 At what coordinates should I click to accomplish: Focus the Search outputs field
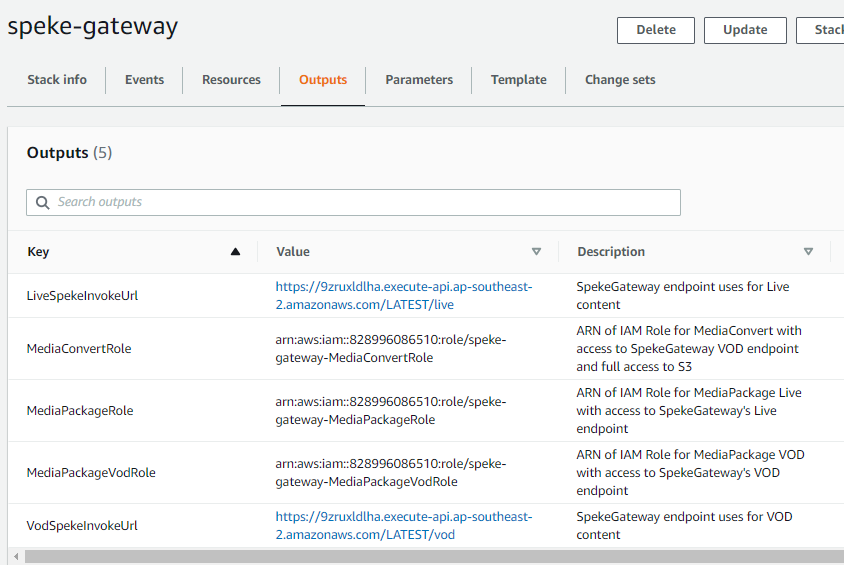tap(360, 203)
